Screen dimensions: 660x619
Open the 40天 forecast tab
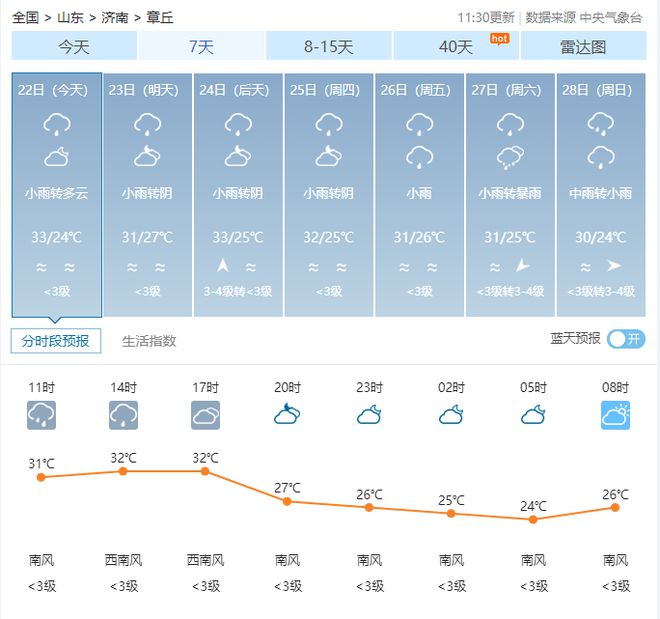[x=456, y=45]
